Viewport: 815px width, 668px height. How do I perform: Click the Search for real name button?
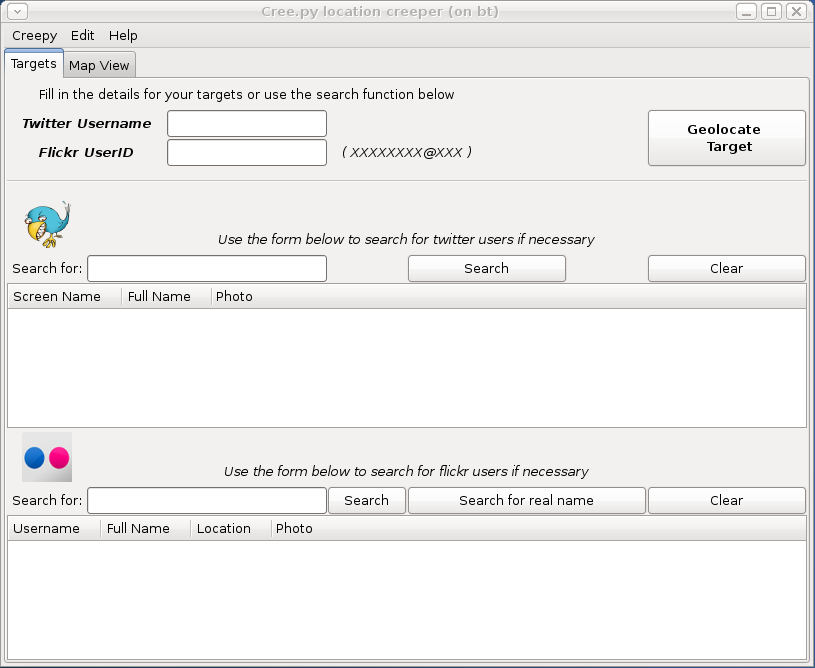tap(526, 501)
